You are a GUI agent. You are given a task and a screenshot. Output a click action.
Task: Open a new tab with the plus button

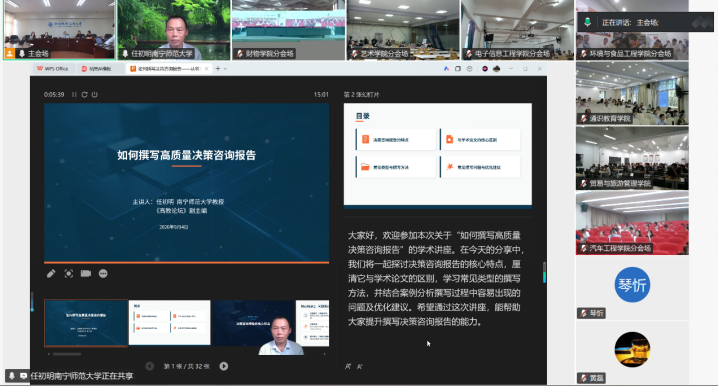(x=218, y=69)
